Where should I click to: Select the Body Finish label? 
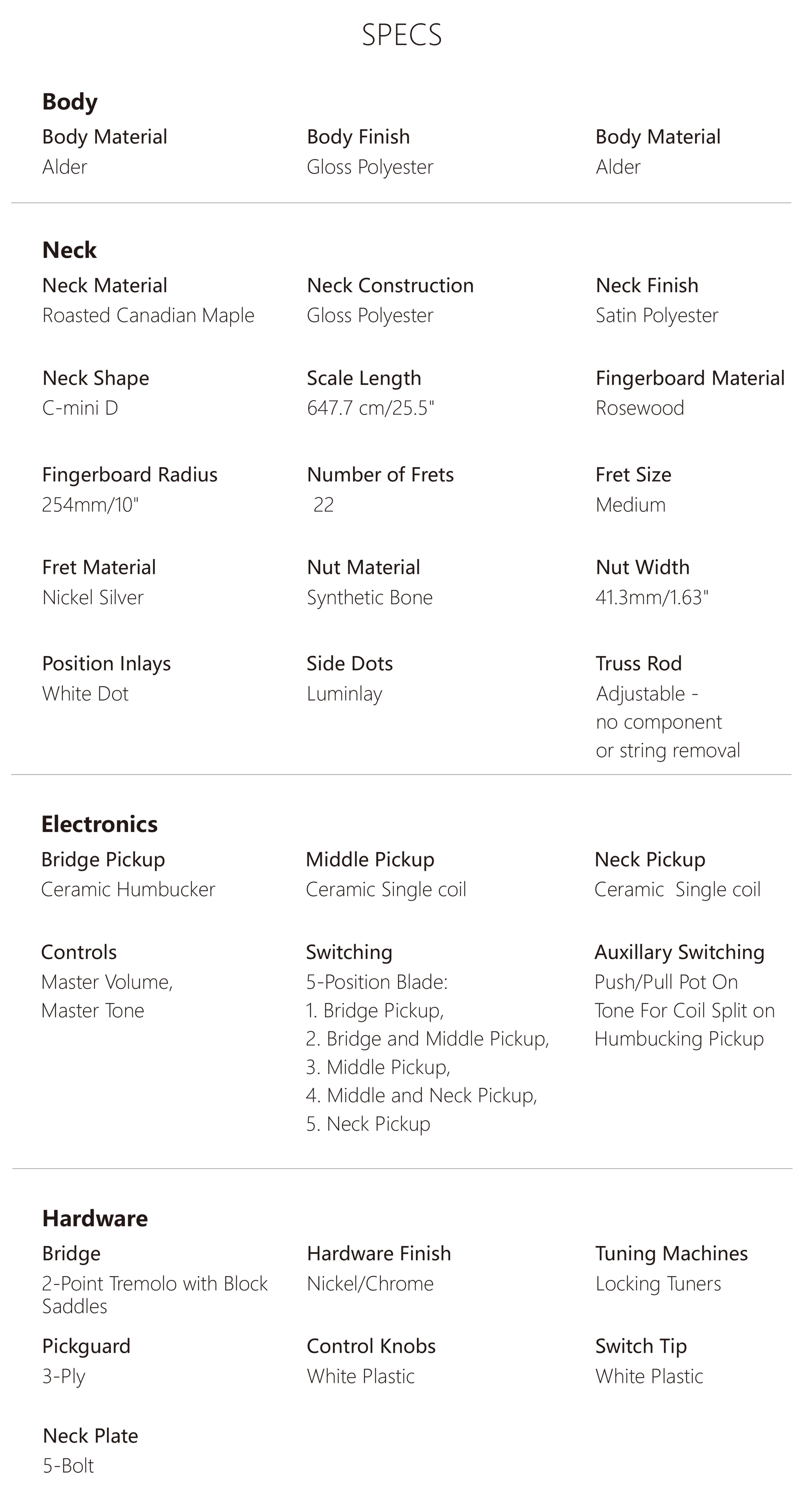358,137
